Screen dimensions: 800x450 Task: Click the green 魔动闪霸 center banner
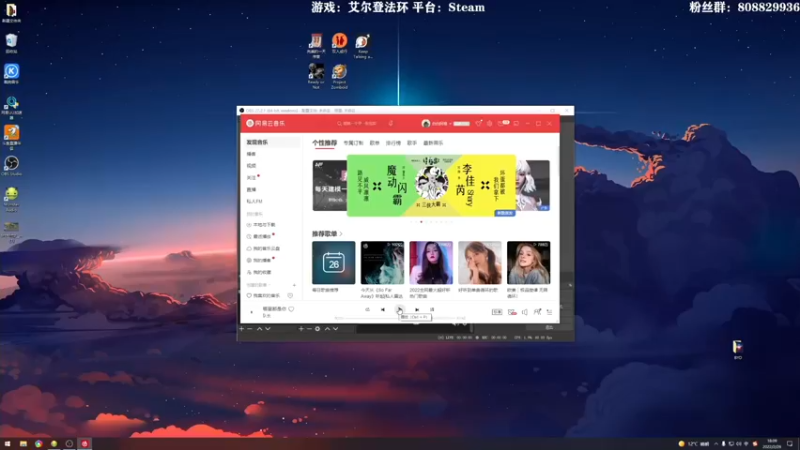point(431,185)
